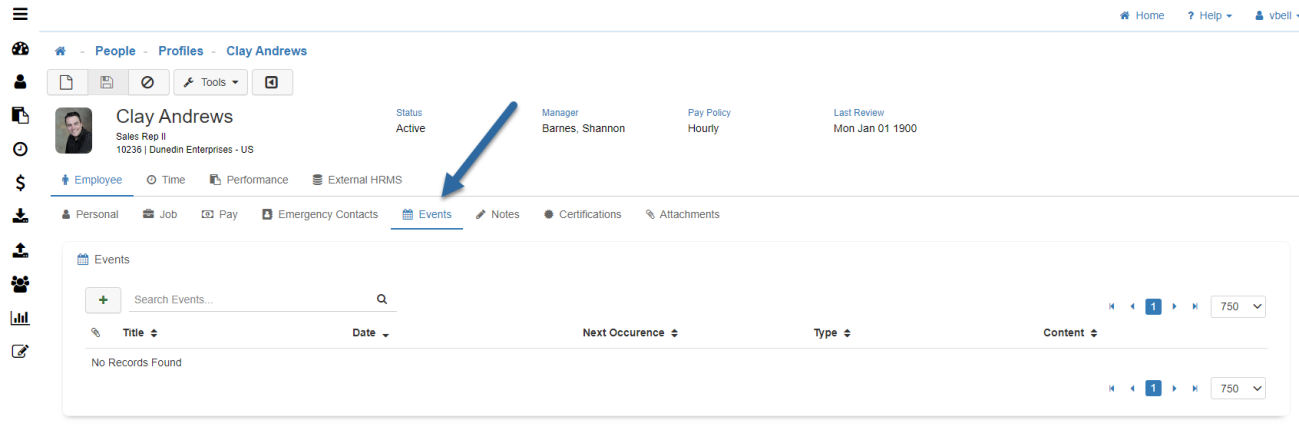Click Clay Andrews profile photo
1299x430 pixels.
coord(74,130)
